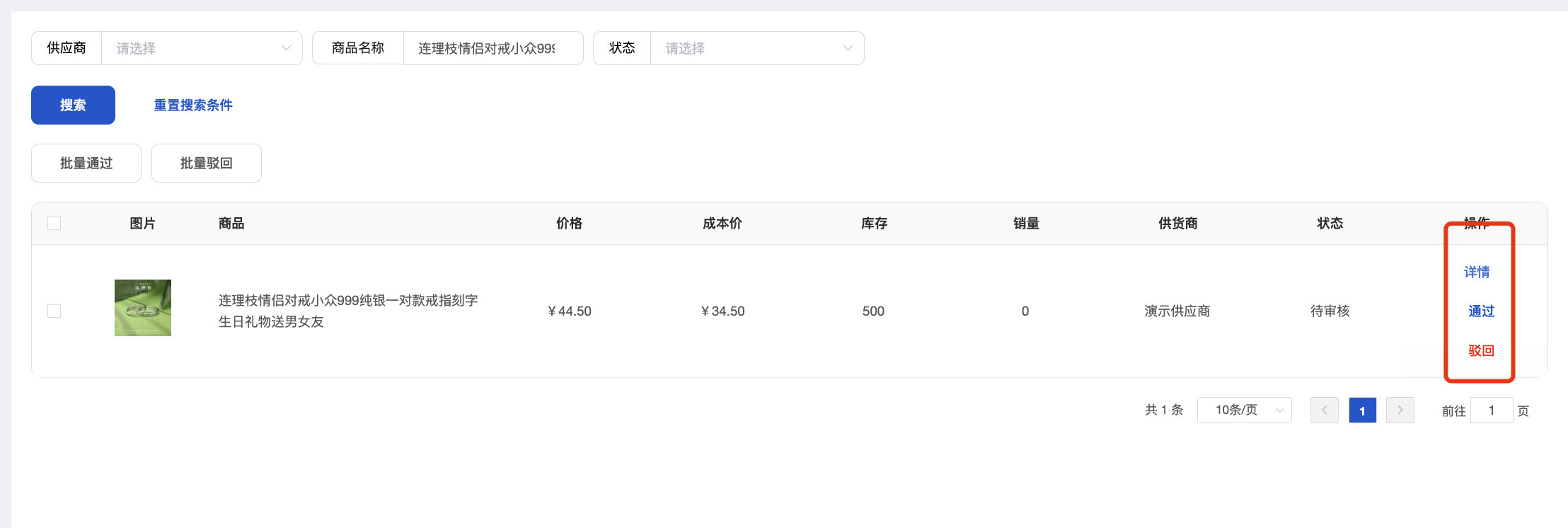
Task: Check the couple ring product row checkbox
Action: coord(54,311)
